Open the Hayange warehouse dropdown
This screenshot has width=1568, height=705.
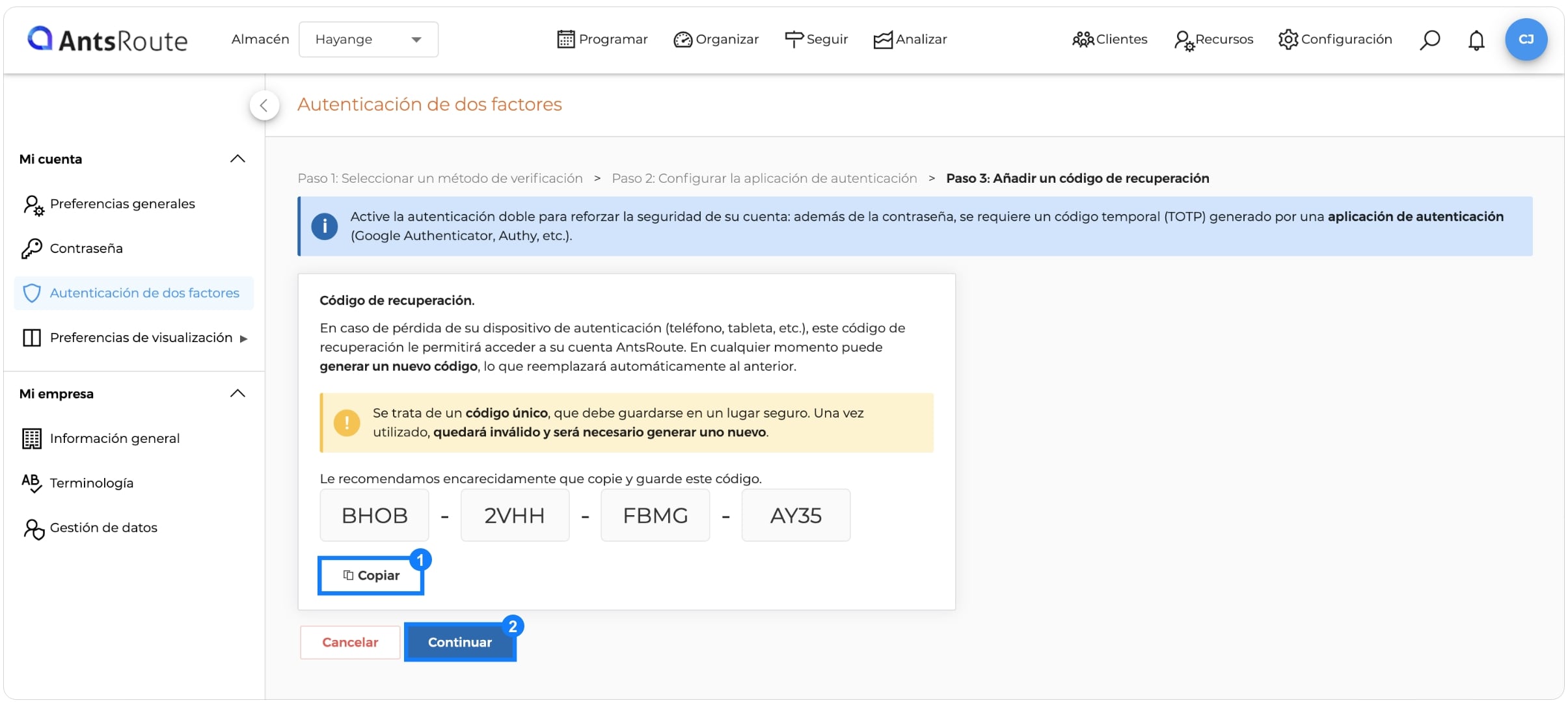pyautogui.click(x=368, y=40)
